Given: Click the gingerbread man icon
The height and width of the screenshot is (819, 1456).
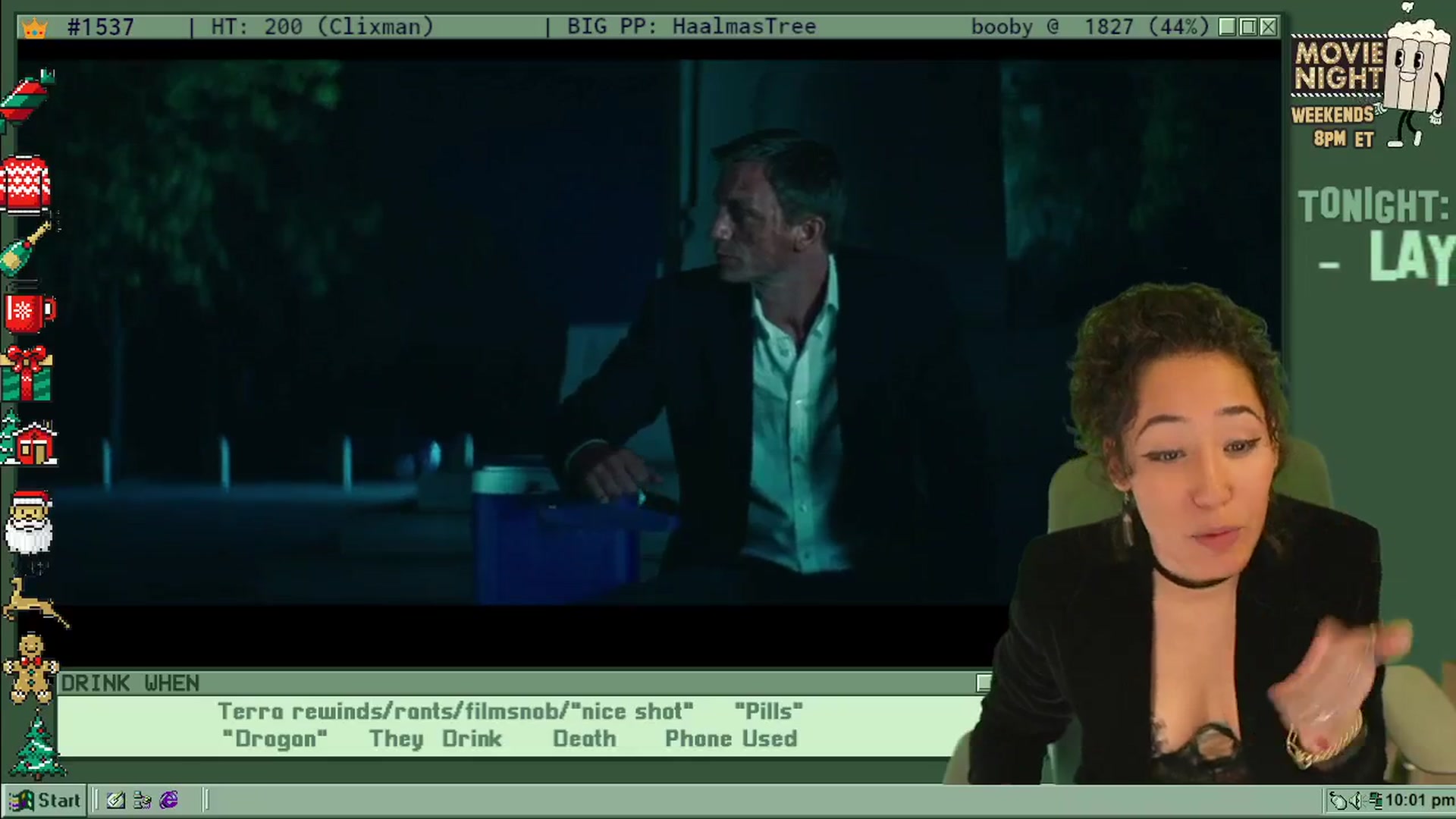Looking at the screenshot, I should pos(30,668).
